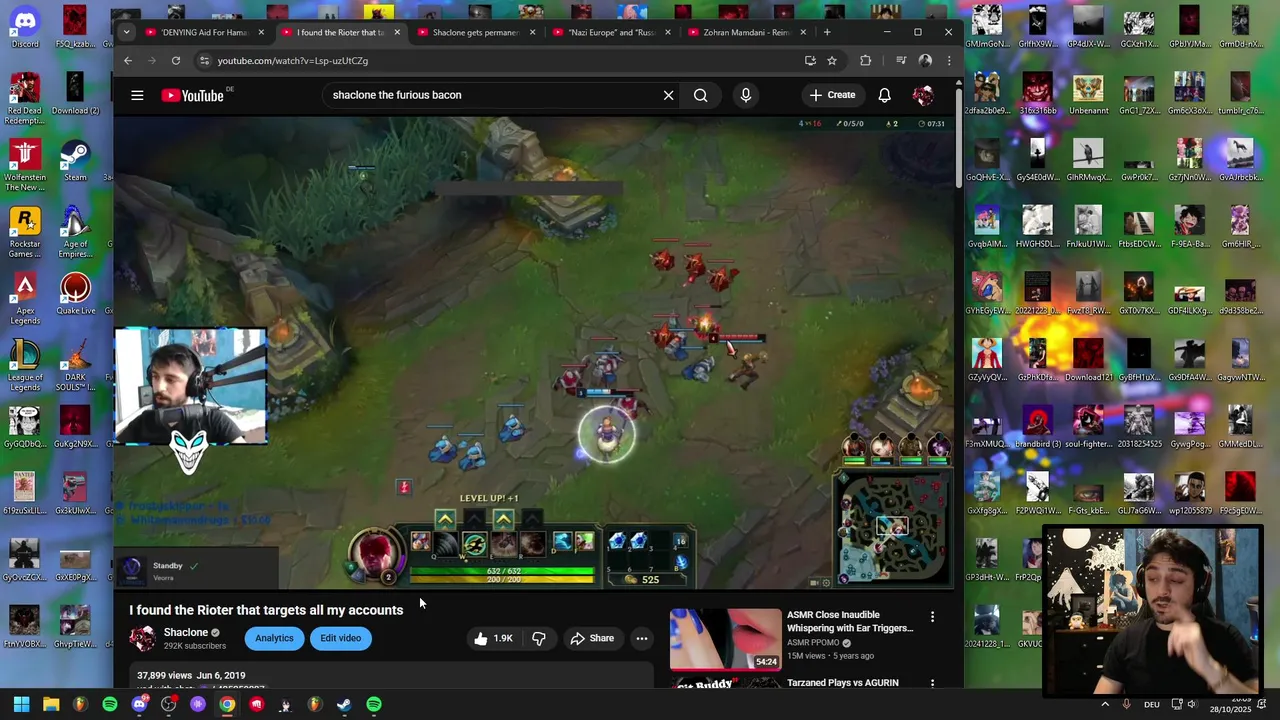Open Chrome from the taskbar
The height and width of the screenshot is (720, 1280).
[227, 704]
